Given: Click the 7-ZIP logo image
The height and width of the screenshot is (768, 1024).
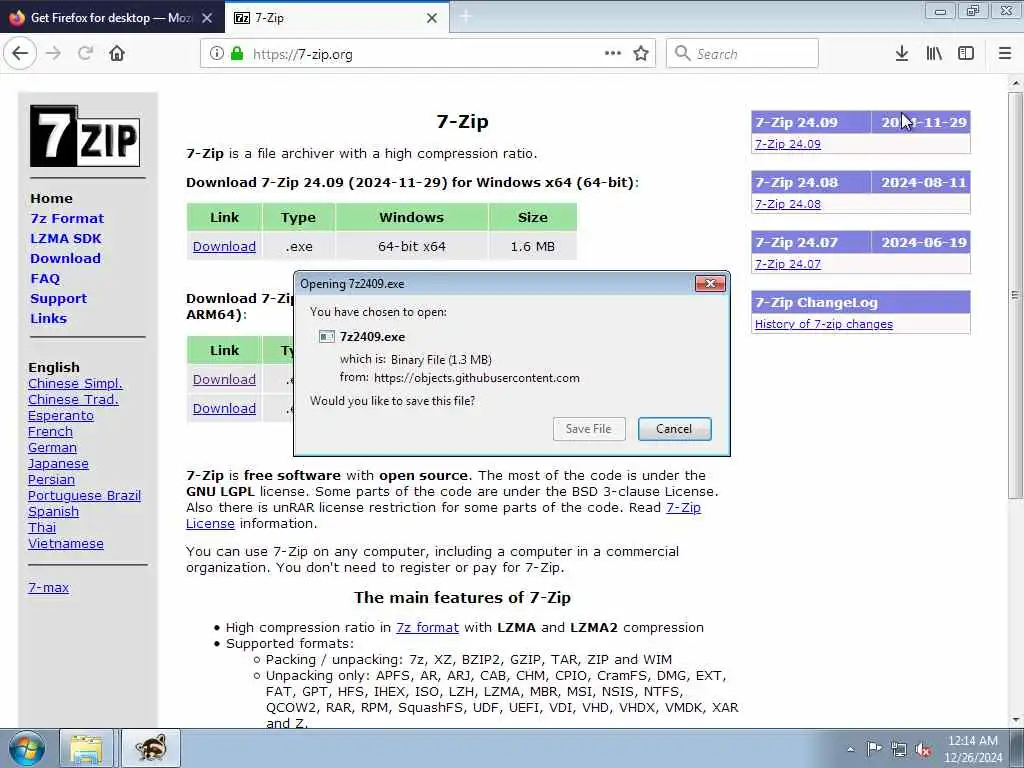Looking at the screenshot, I should point(85,136).
